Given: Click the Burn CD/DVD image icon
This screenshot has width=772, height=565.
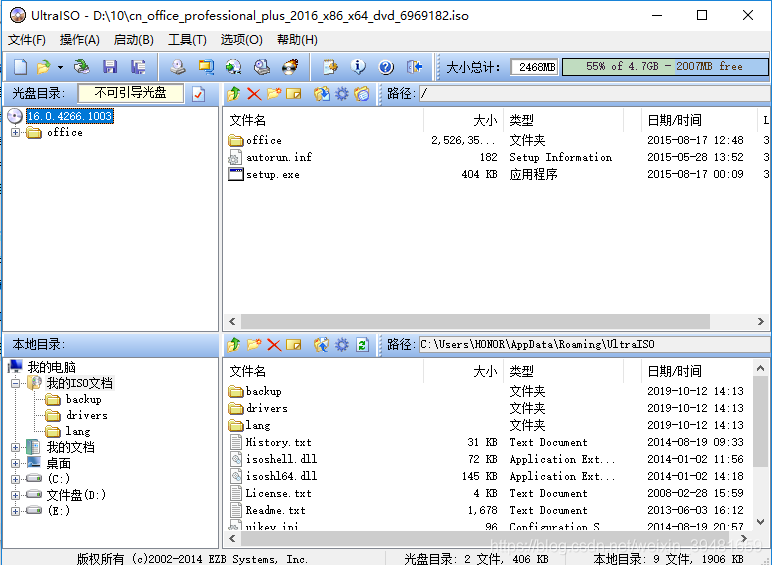Looking at the screenshot, I should 290,66.
